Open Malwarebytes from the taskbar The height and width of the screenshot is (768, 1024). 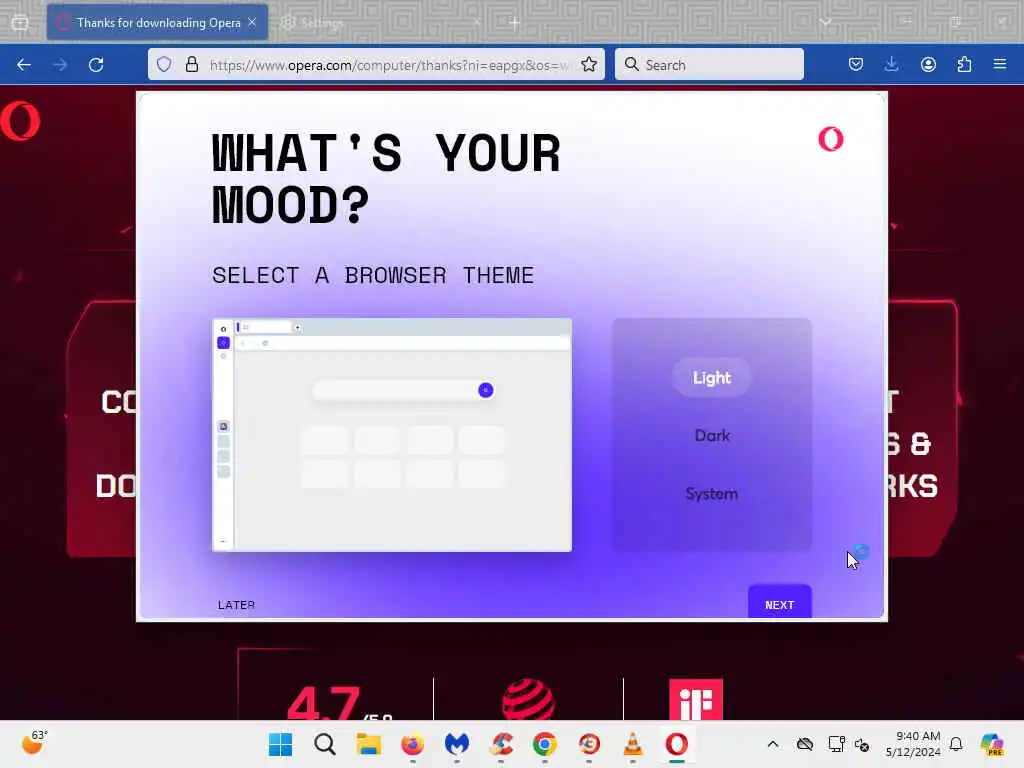(x=456, y=744)
